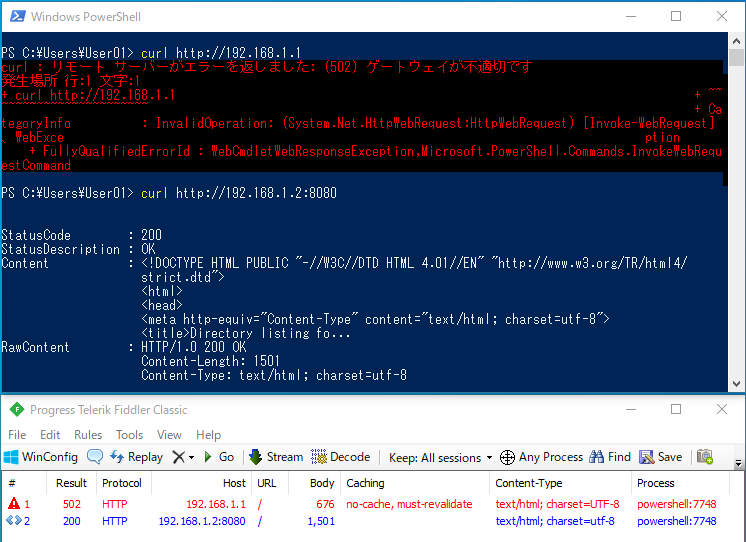Sort sessions by Result column header
This screenshot has height=542, width=746.
tap(71, 483)
